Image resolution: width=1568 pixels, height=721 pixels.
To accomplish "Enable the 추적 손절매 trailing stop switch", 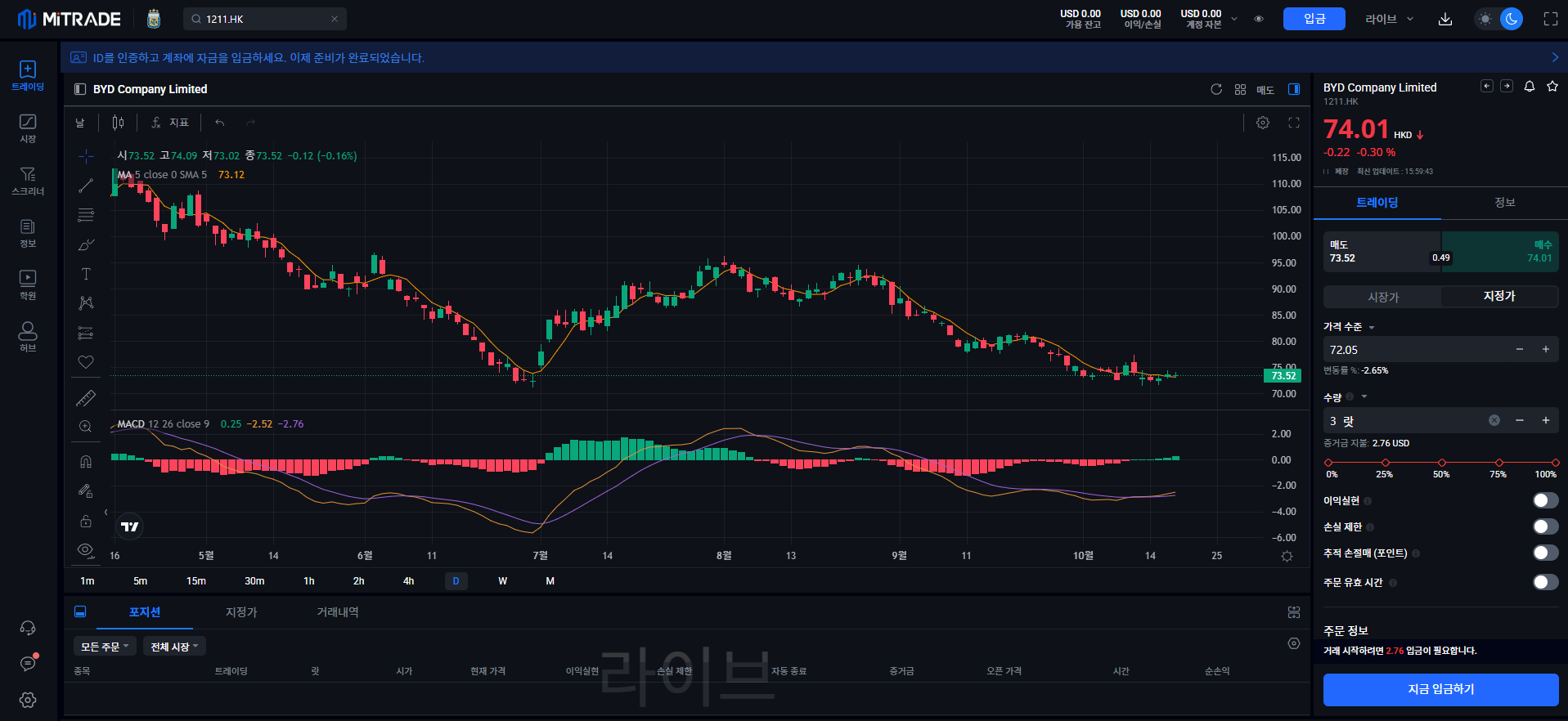I will [1545, 553].
